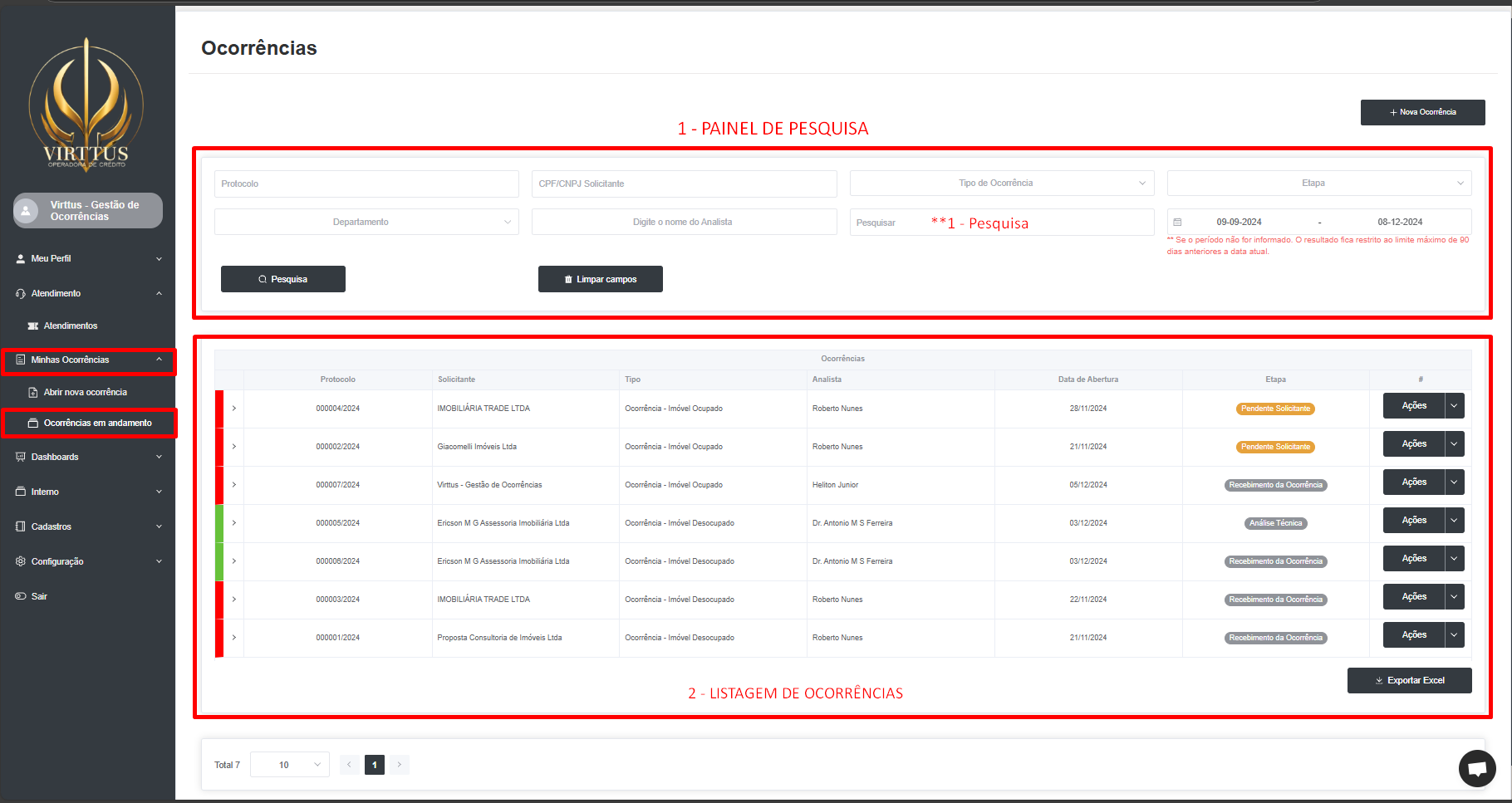The height and width of the screenshot is (803, 1512).
Task: Click the calendar icon in date range
Action: coord(1177,223)
